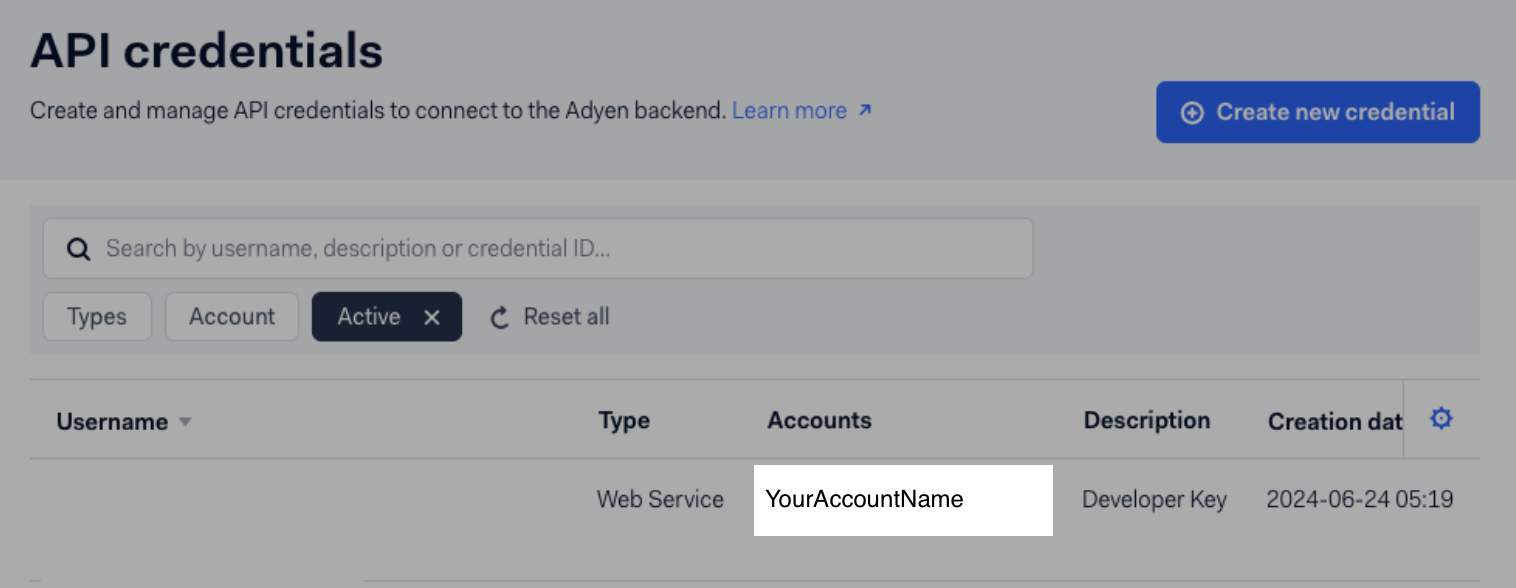1516x588 pixels.
Task: Select the Accounts column header
Action: coord(819,420)
